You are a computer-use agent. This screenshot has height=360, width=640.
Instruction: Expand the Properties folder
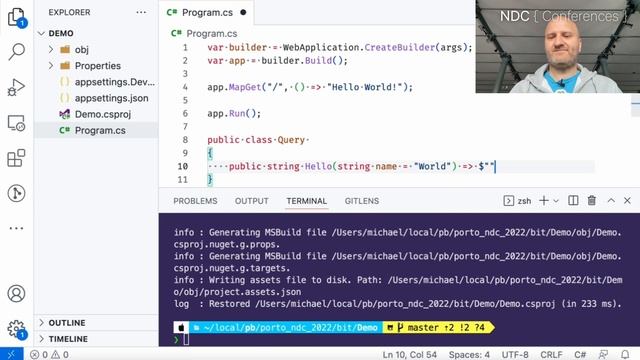(x=51, y=65)
